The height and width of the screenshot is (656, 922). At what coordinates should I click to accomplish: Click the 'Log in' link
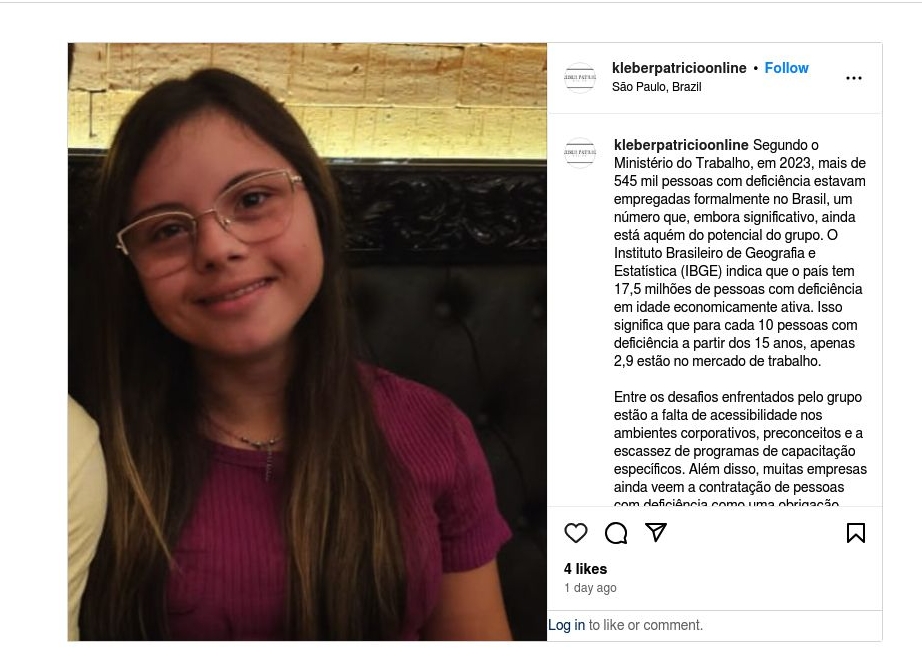[x=566, y=625]
